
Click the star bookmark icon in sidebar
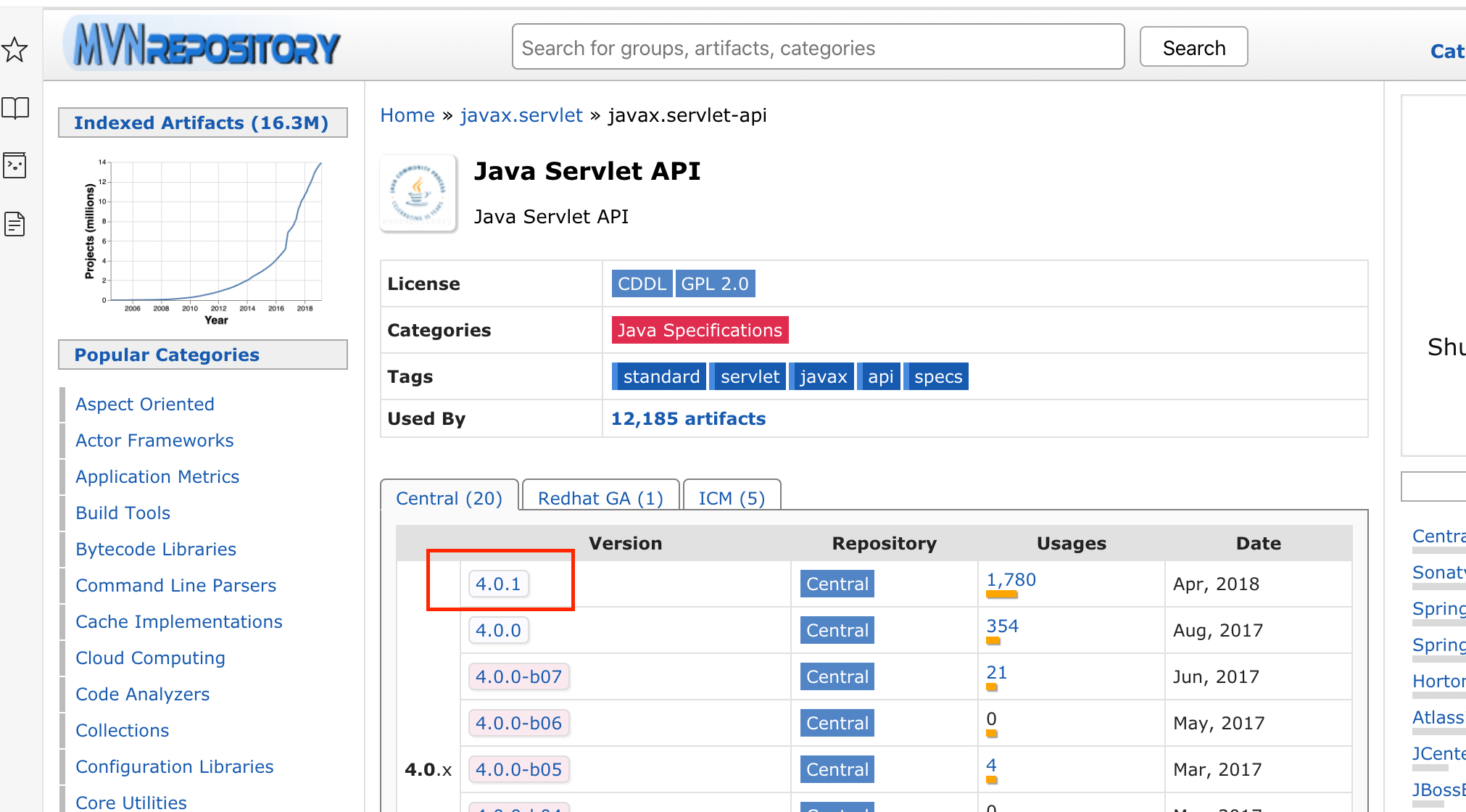15,49
